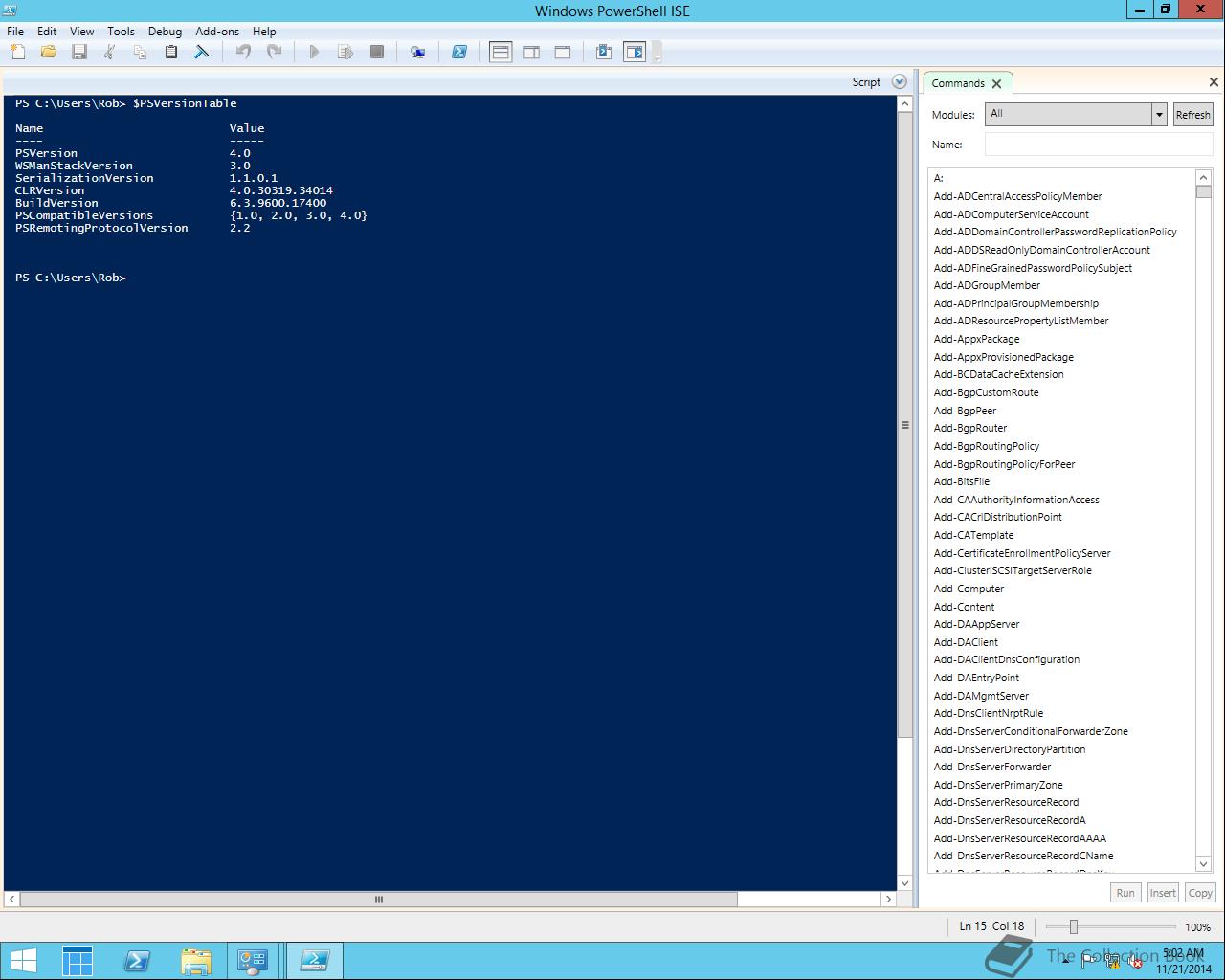
Task: Click console horizontal scrollbar right arrow
Action: [x=888, y=900]
